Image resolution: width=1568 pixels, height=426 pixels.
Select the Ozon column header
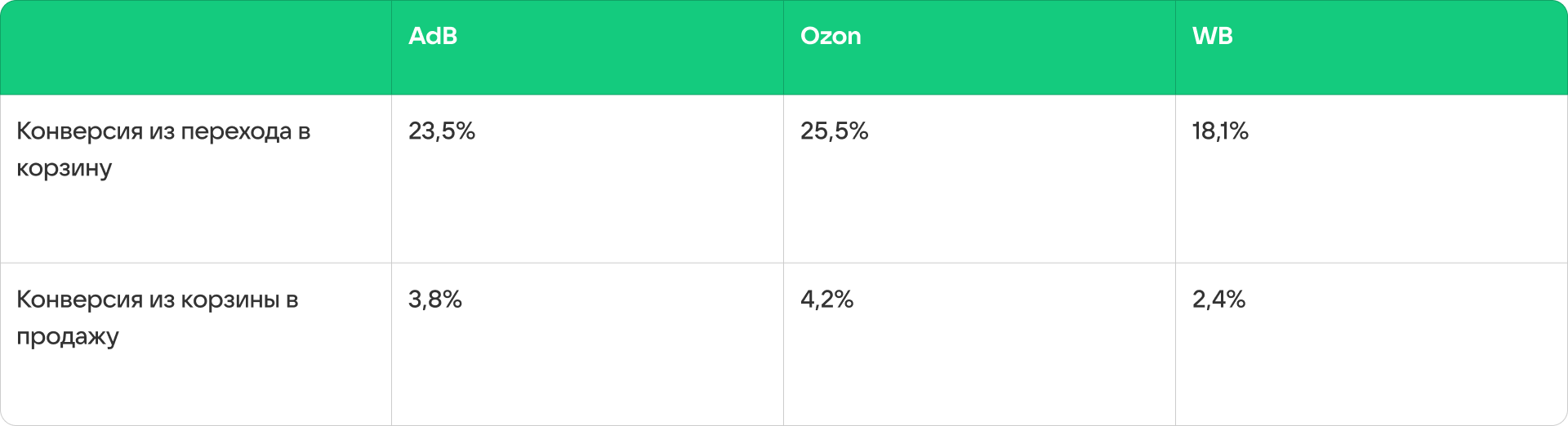pyautogui.click(x=831, y=37)
